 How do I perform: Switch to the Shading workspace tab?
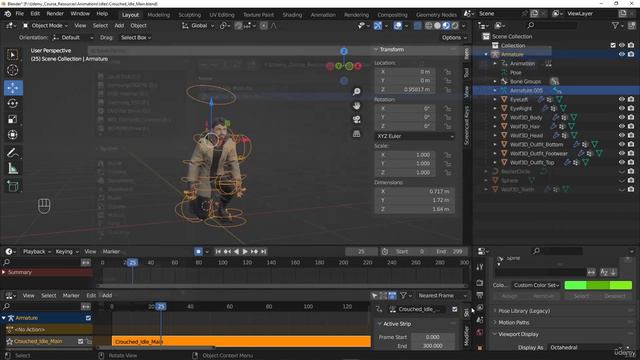click(x=292, y=15)
